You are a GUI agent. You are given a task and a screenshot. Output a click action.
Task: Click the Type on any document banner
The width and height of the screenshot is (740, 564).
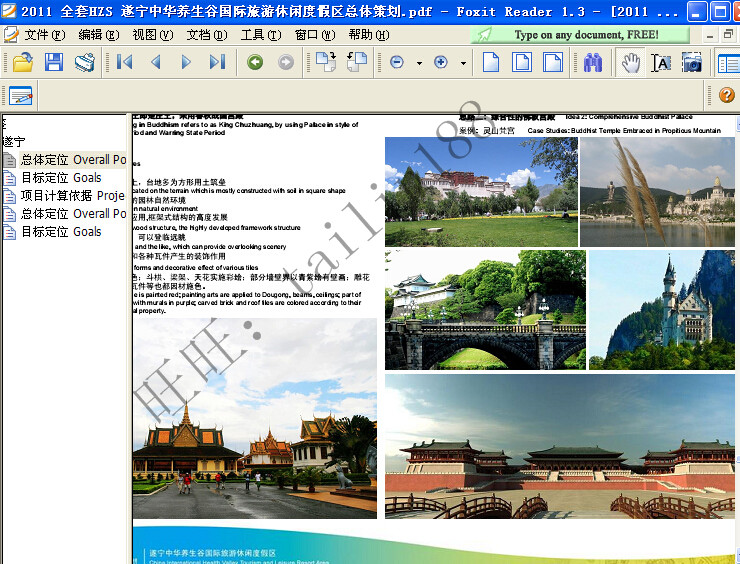click(x=580, y=34)
